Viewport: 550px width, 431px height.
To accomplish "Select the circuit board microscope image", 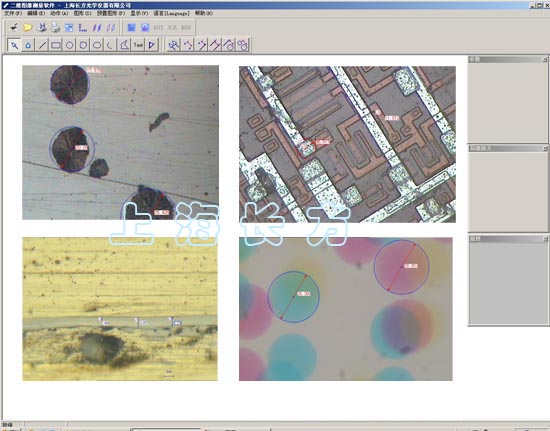I will [347, 144].
